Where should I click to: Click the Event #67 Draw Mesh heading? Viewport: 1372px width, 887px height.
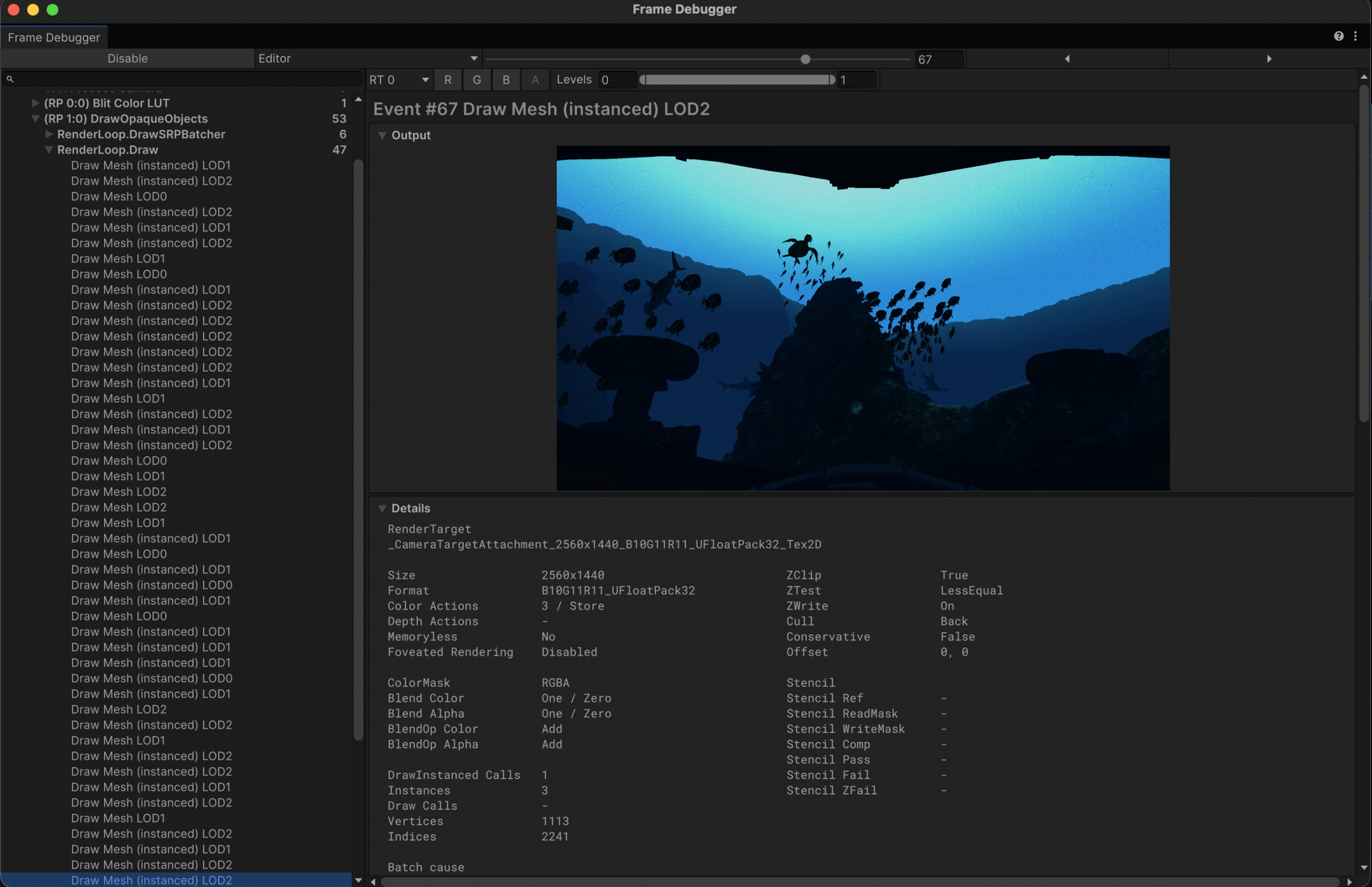[x=541, y=109]
